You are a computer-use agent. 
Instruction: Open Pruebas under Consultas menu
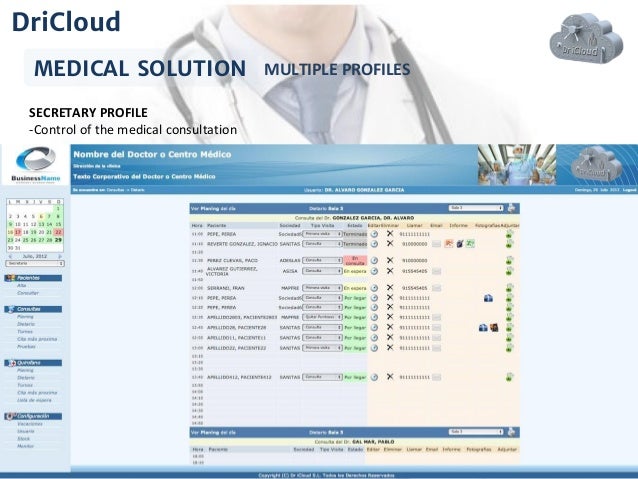pos(26,347)
